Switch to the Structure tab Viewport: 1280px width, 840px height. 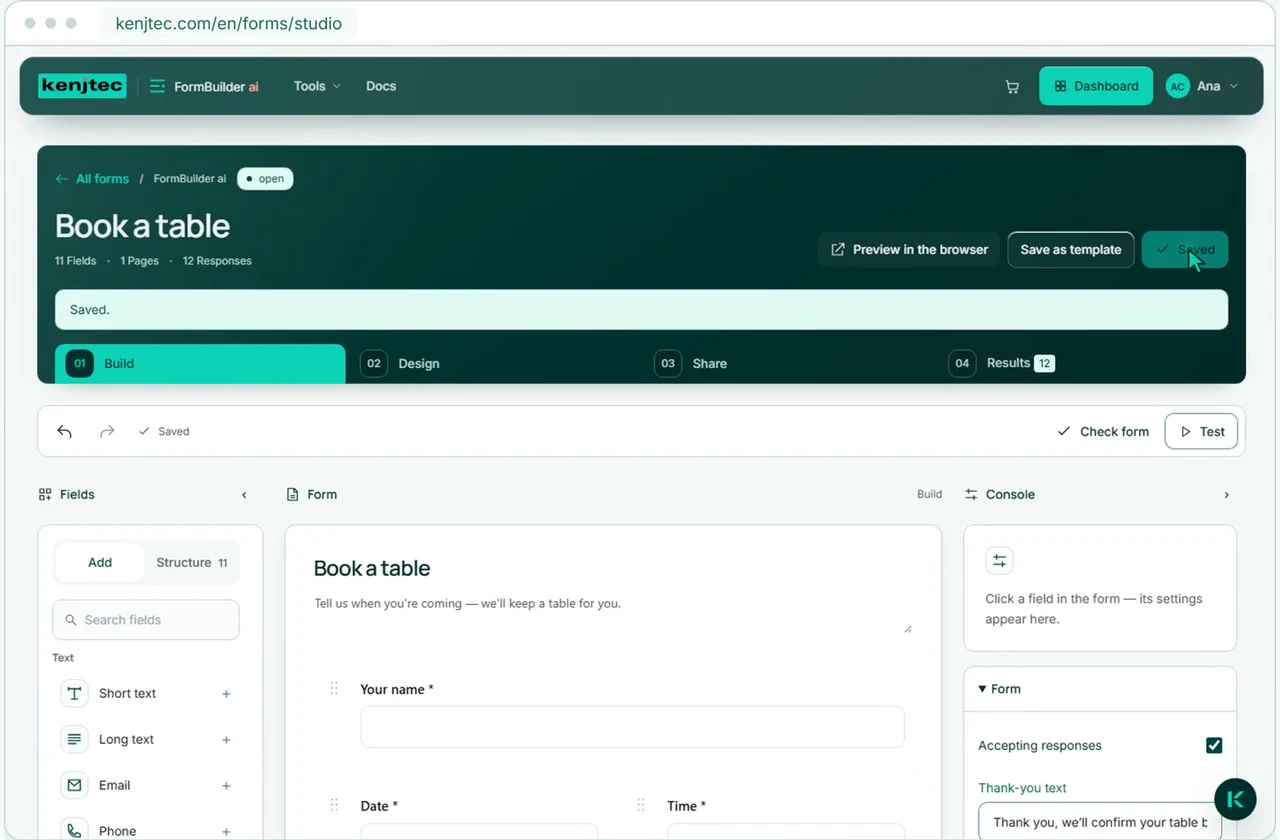point(192,563)
